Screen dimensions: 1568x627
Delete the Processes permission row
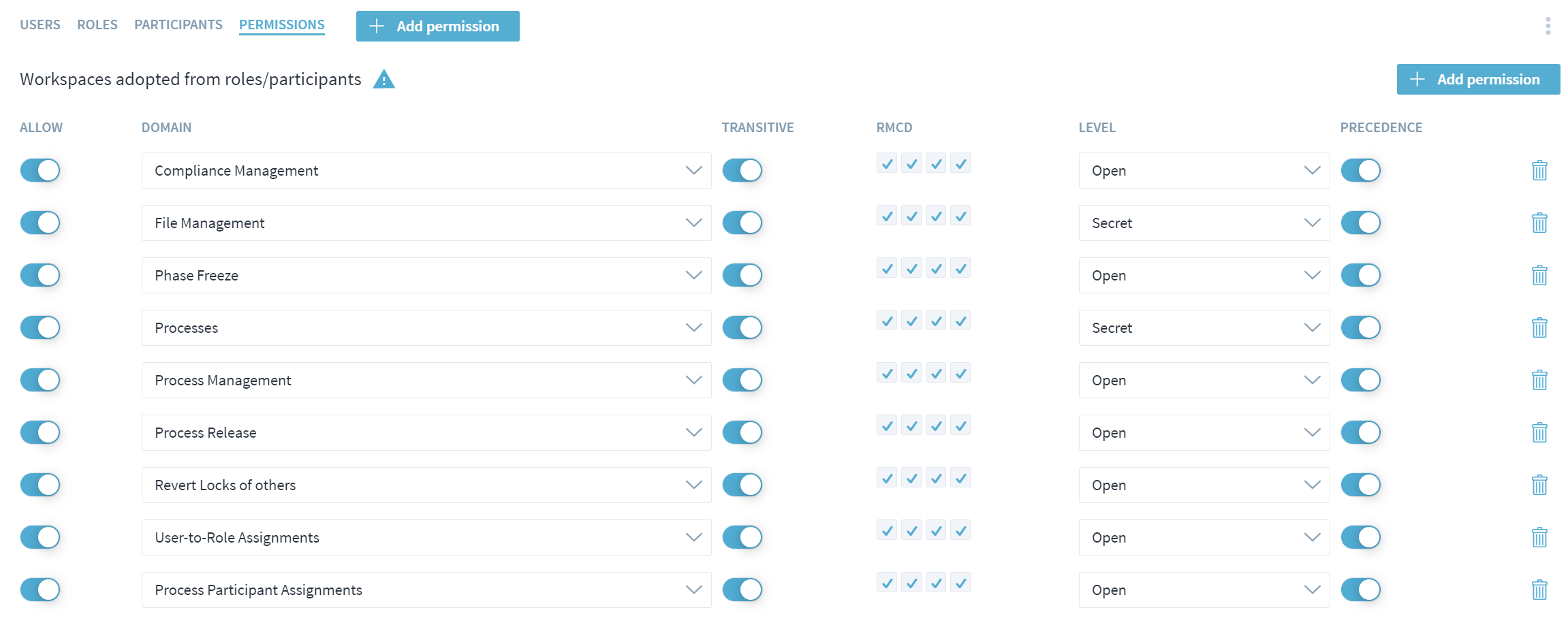coord(1539,327)
